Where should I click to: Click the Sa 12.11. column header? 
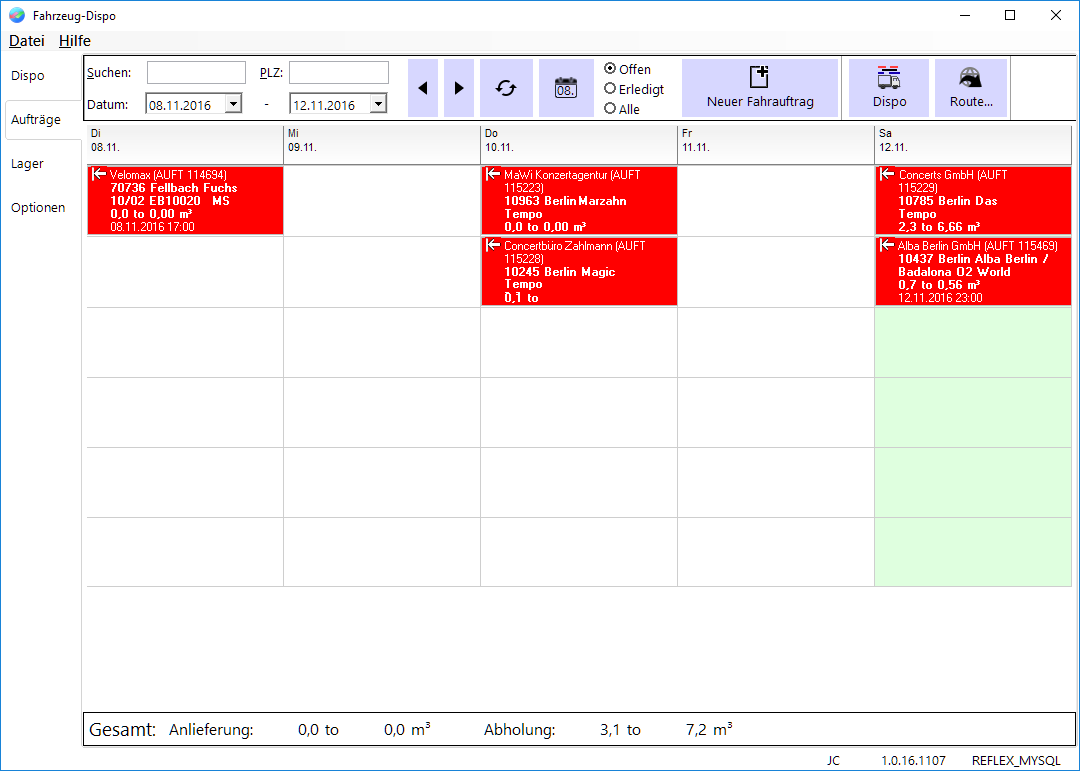[973, 144]
